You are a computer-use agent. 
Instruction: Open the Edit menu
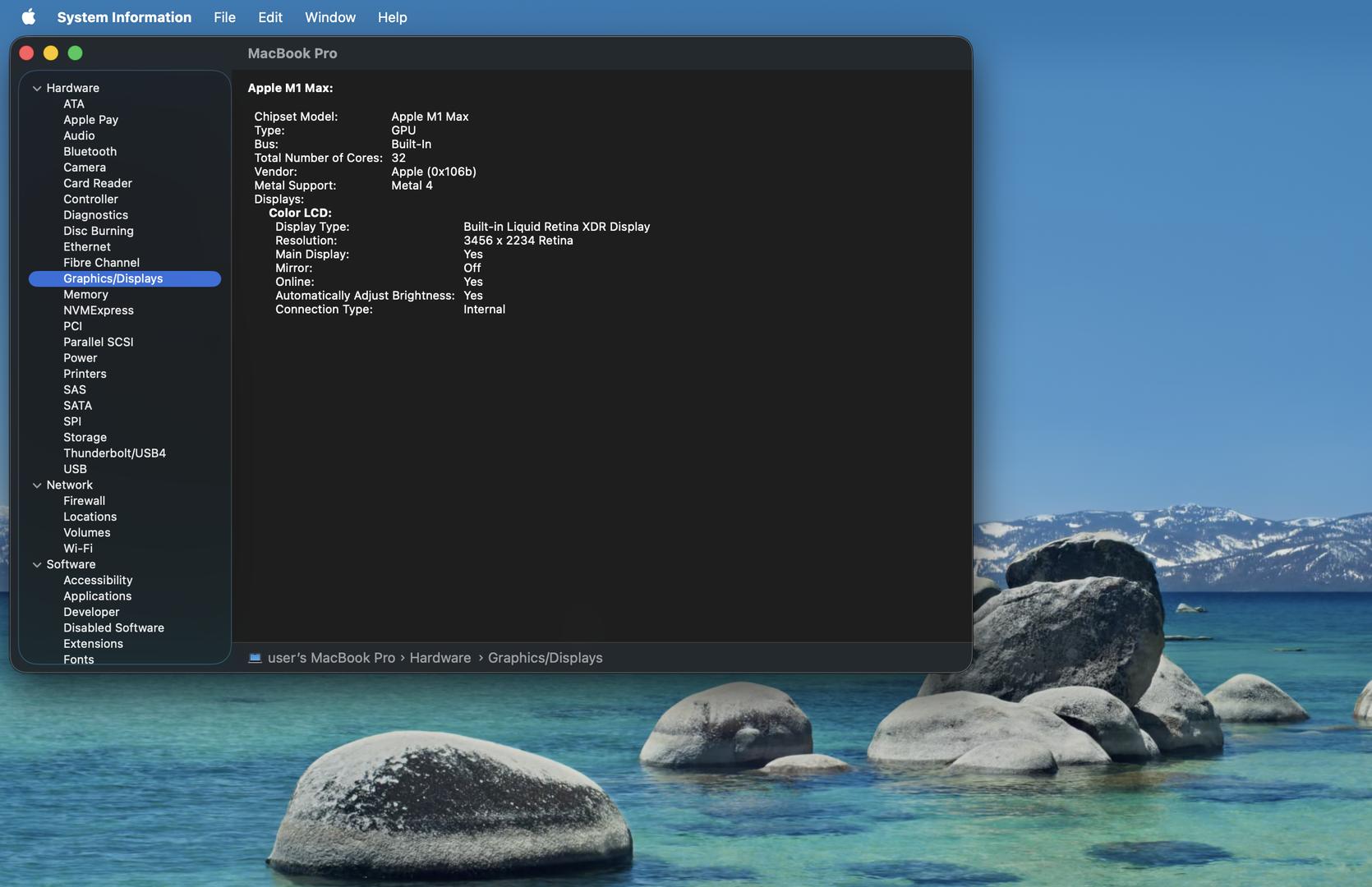click(x=269, y=17)
